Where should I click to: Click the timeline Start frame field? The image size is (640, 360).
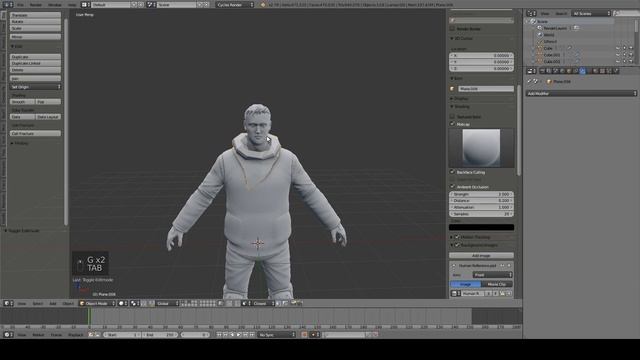pos(121,335)
